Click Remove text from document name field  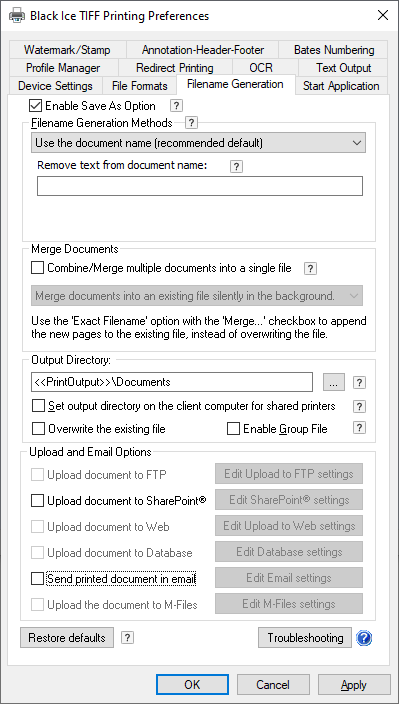click(x=200, y=186)
